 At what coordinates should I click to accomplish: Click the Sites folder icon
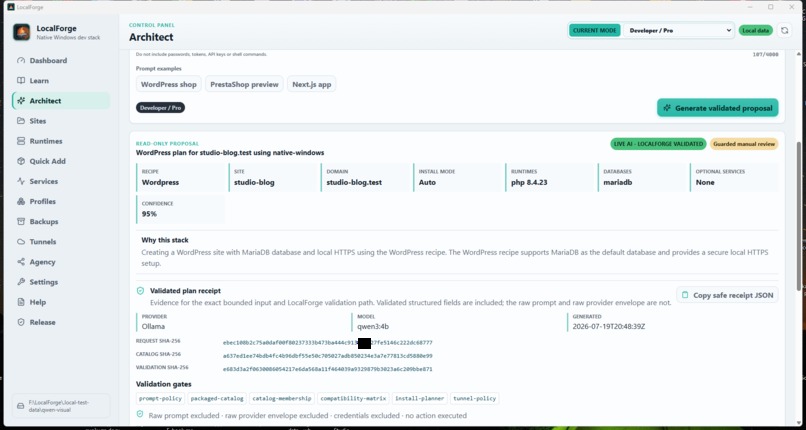tap(21, 121)
